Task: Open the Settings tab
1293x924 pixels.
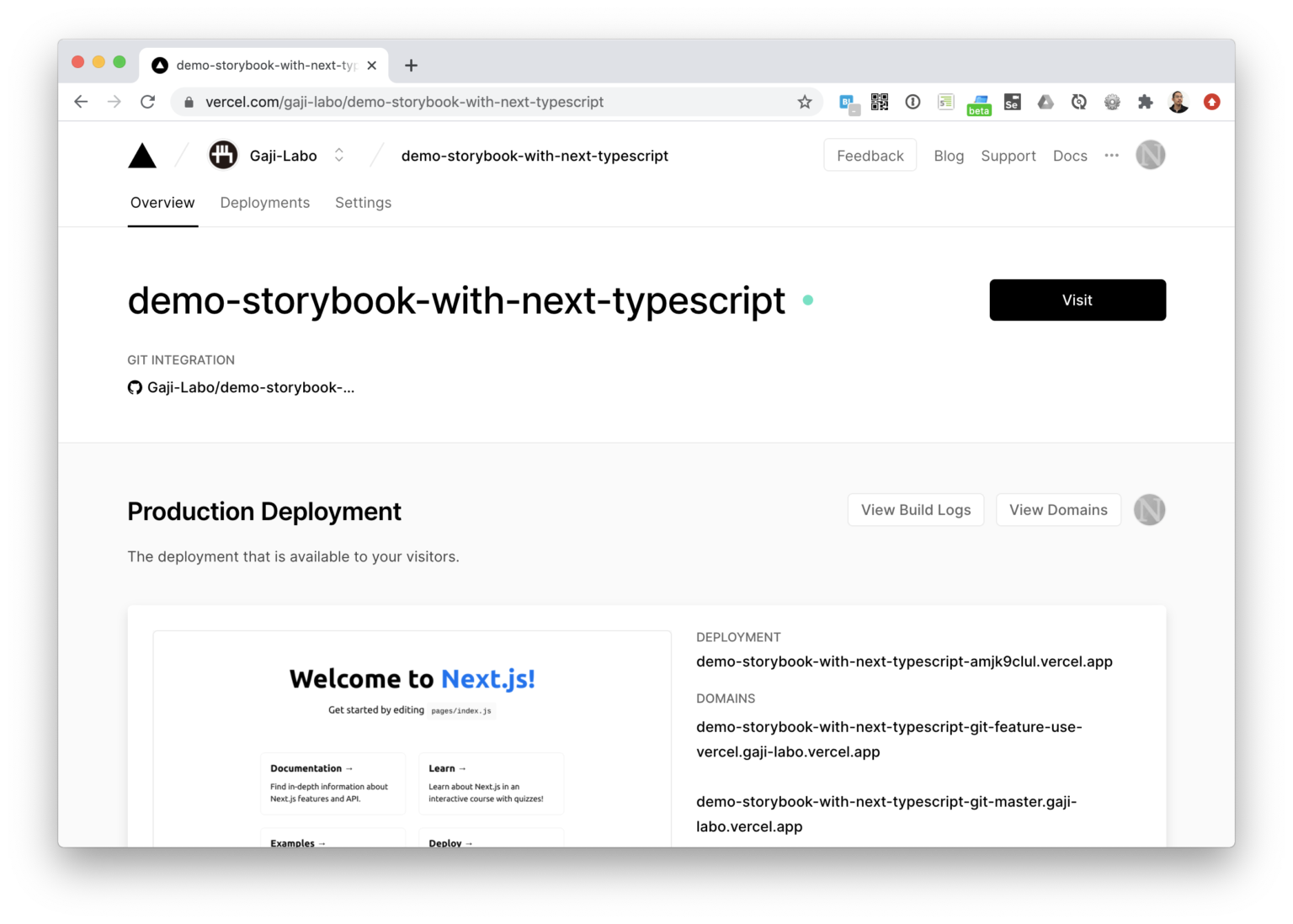Action: [x=363, y=202]
